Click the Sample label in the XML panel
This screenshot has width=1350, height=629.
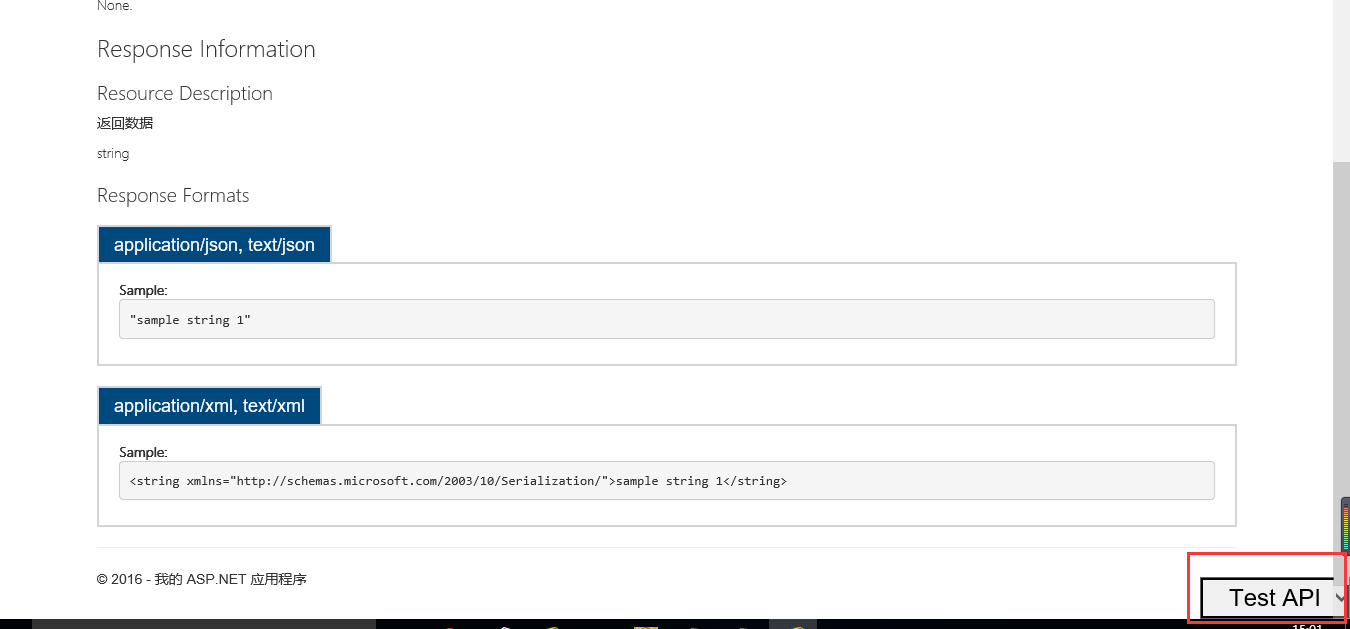point(143,452)
